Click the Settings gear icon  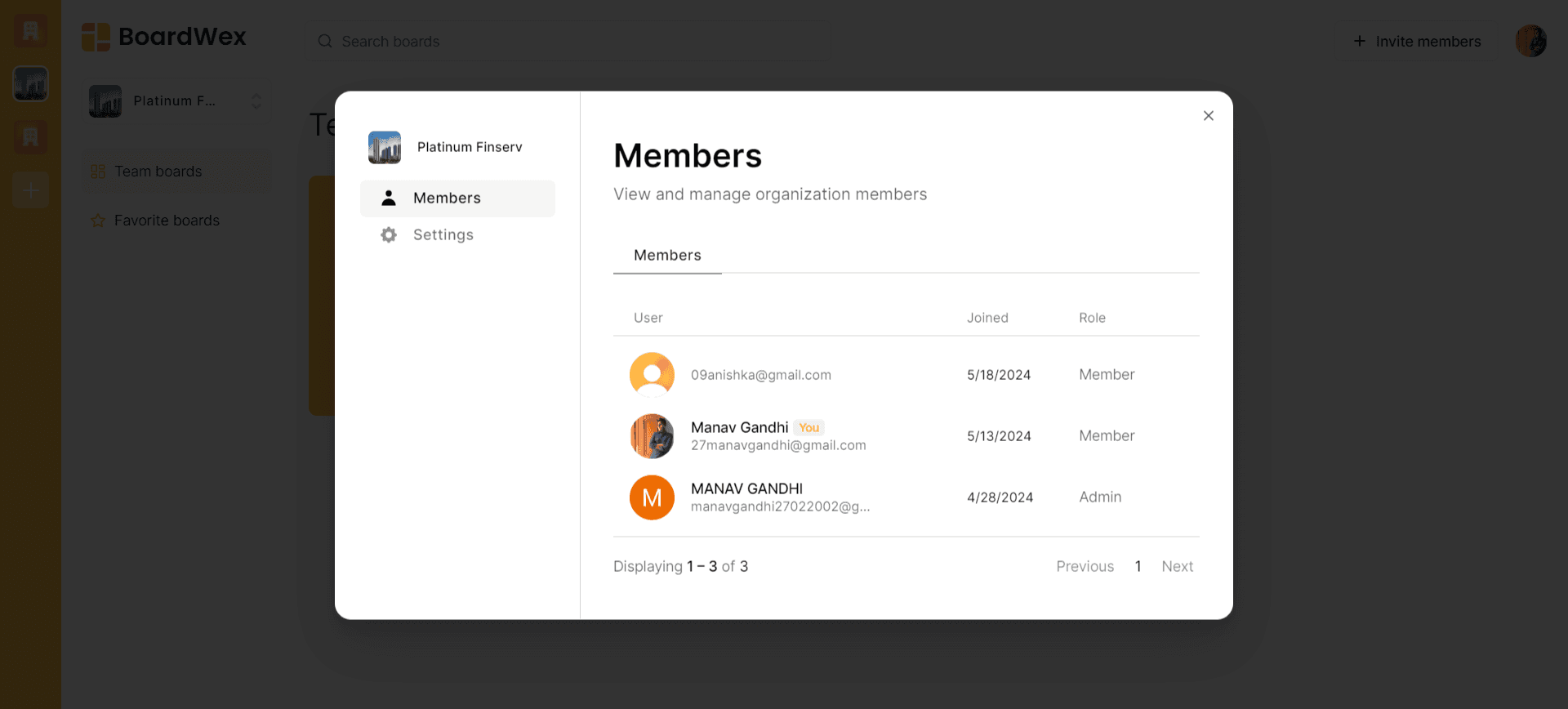tap(389, 235)
